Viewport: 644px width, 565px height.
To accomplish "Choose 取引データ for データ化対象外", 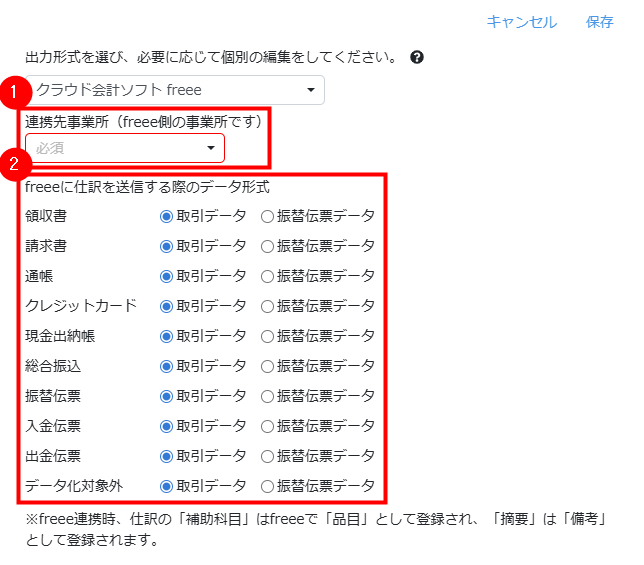I will [167, 487].
